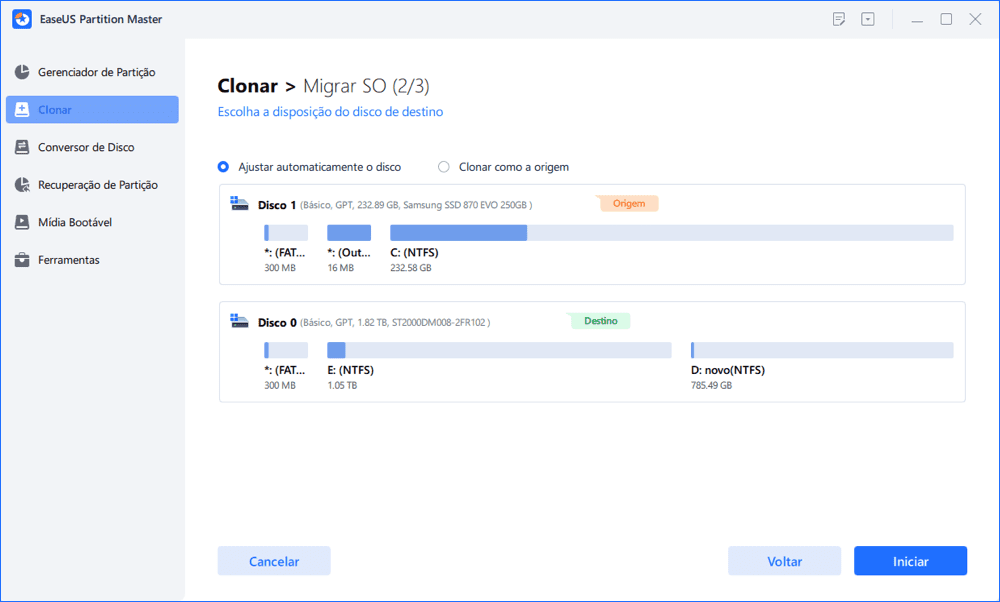Screen dimensions: 1000x602
Task: Go back with the Voltar button
Action: point(784,561)
